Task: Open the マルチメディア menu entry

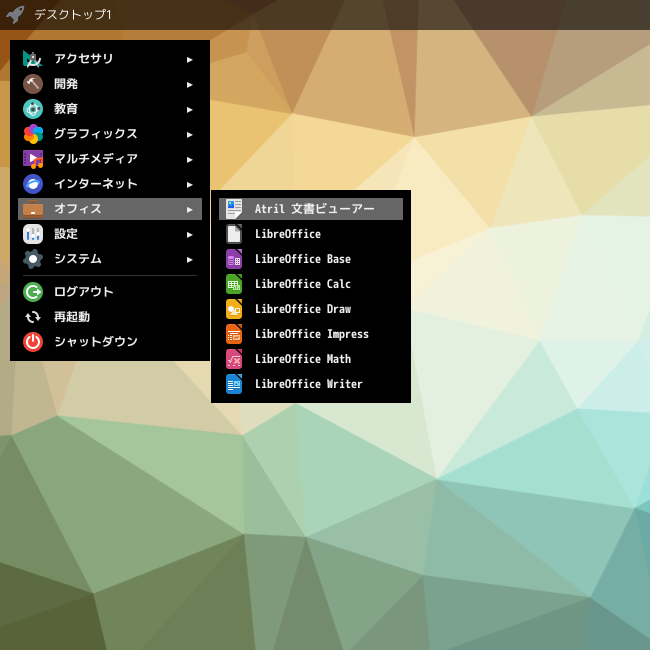Action: tap(110, 159)
